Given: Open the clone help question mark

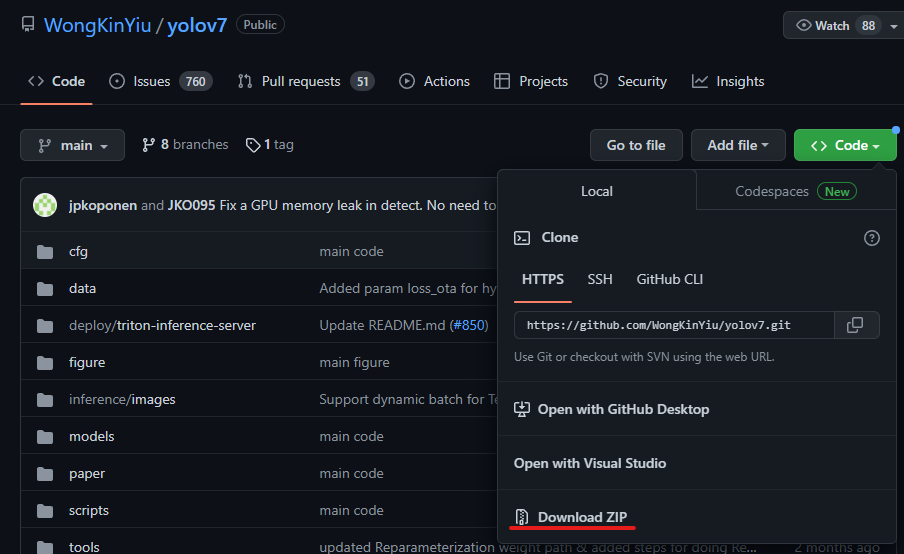Looking at the screenshot, I should (872, 238).
